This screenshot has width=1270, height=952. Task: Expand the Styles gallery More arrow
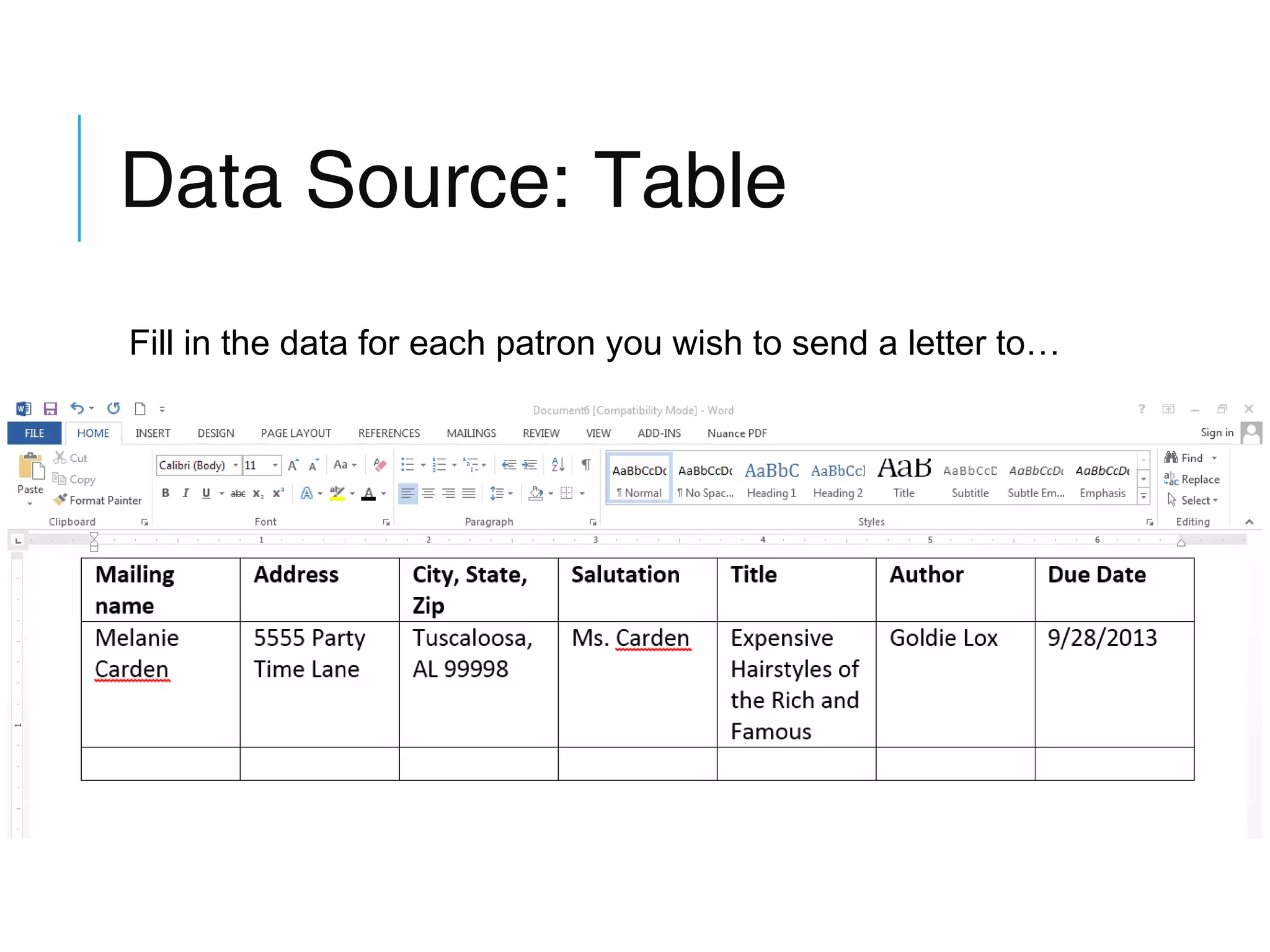click(1144, 496)
